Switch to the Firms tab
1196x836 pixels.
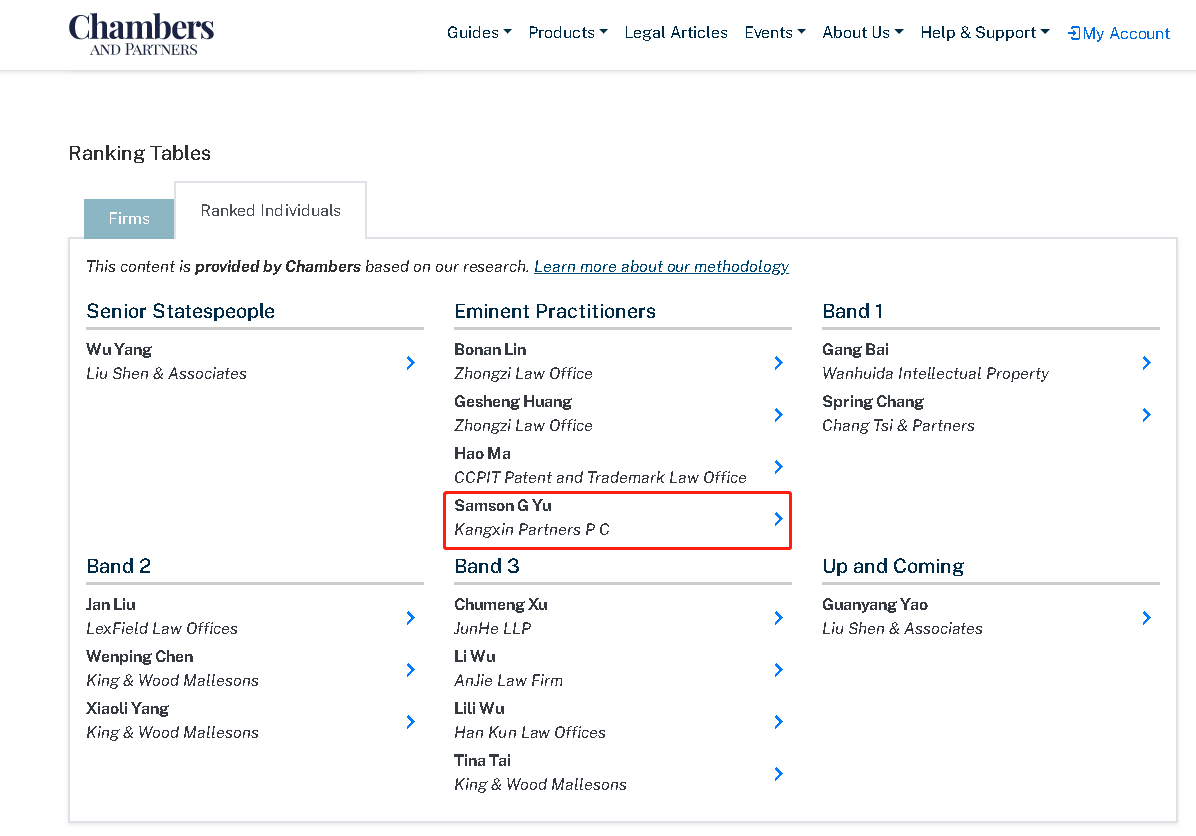[x=129, y=218]
